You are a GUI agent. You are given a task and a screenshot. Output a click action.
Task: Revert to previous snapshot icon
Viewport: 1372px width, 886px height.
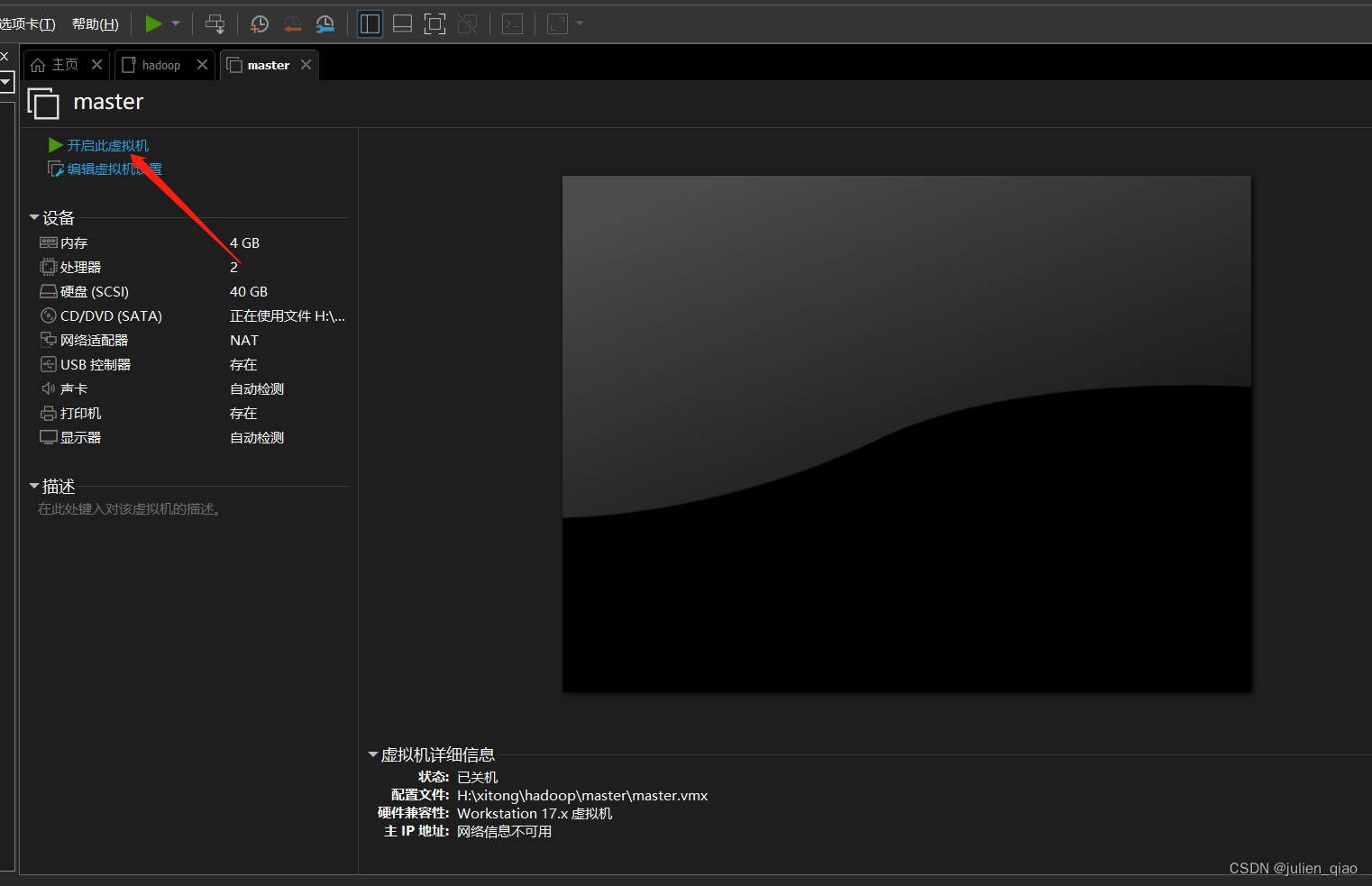(x=292, y=23)
